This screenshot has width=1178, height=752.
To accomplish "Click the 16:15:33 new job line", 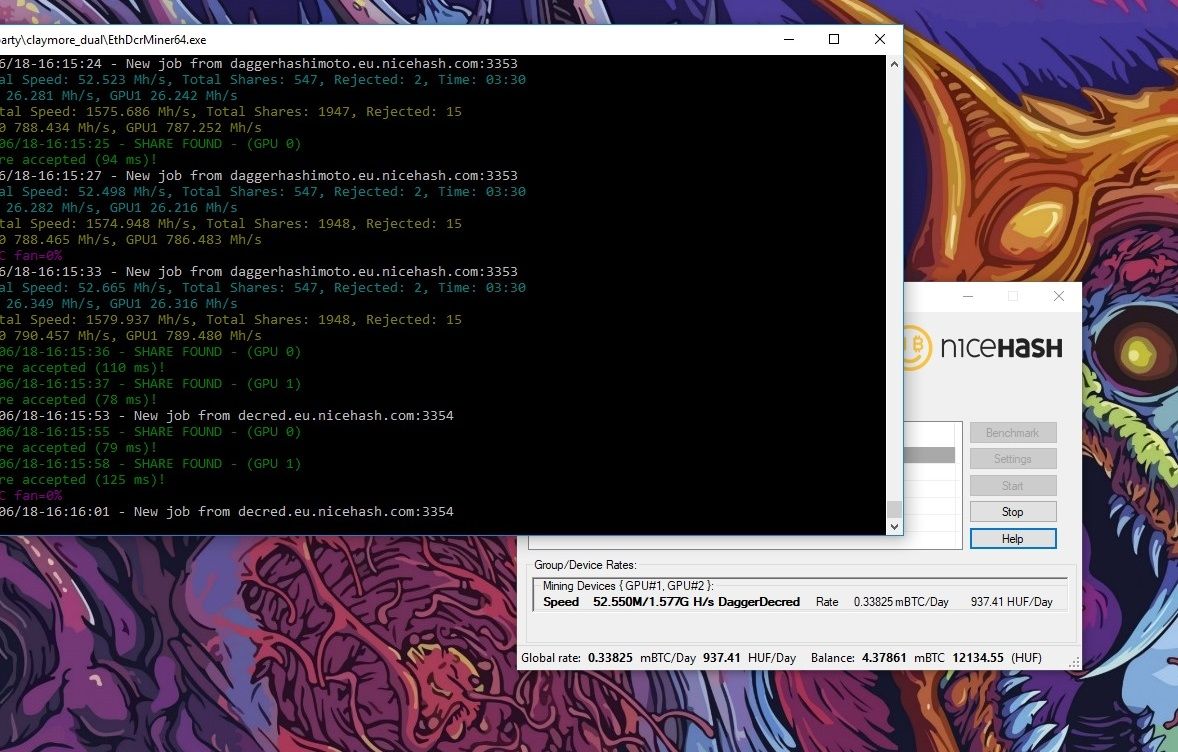I will [x=258, y=271].
